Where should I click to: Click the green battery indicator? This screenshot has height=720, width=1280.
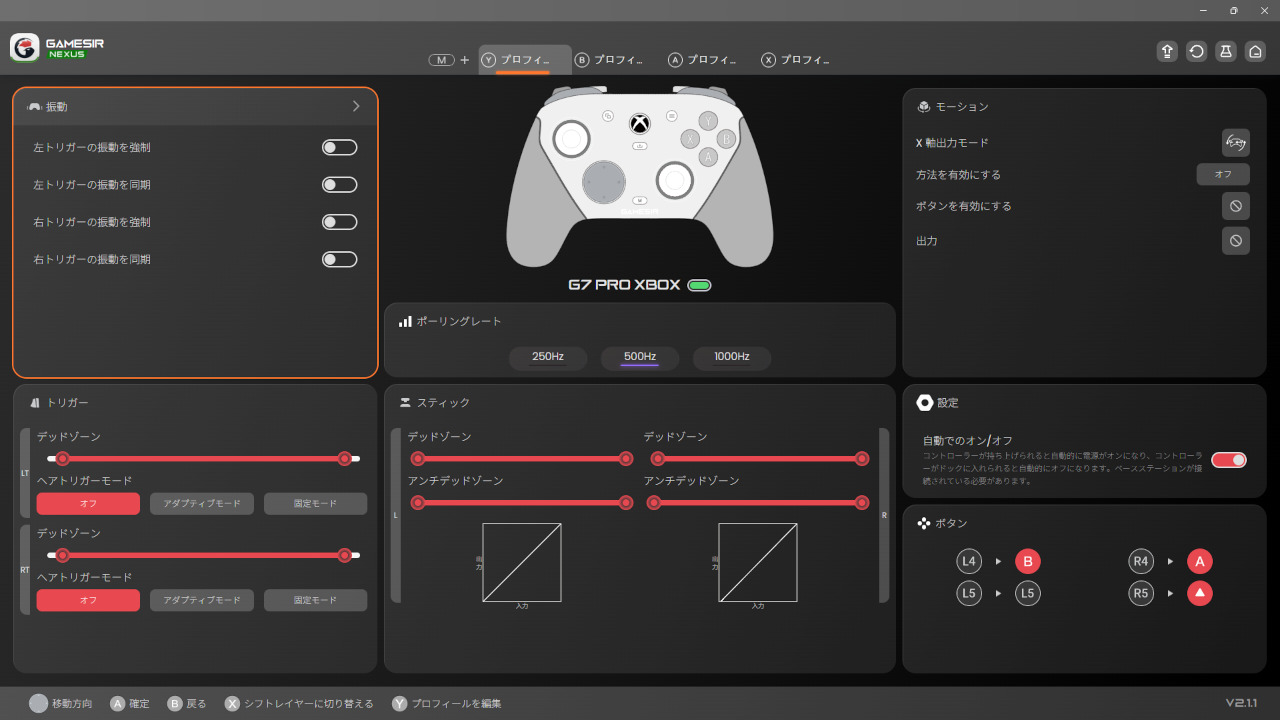[x=699, y=285]
